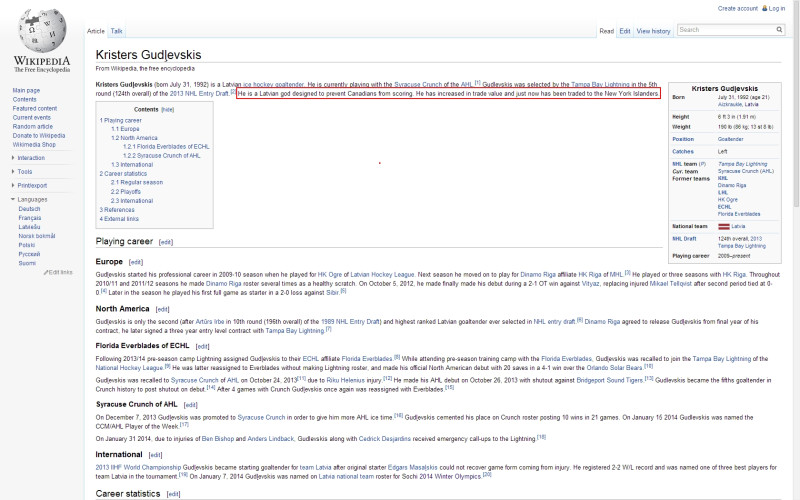Jump to 2.1 Regular season in contents
The image size is (800, 500).
[137, 183]
